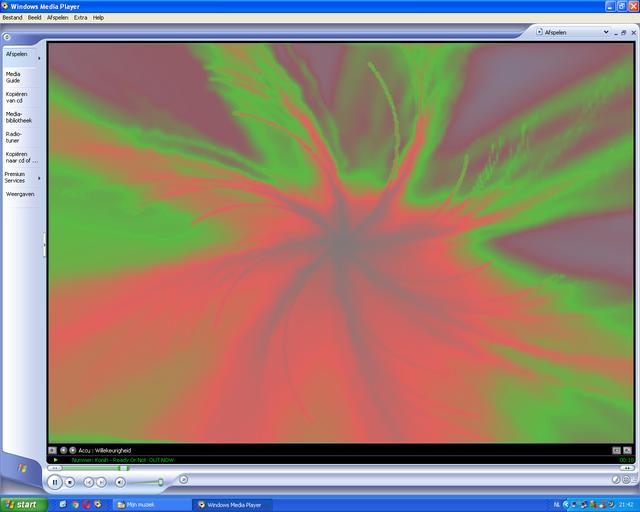The height and width of the screenshot is (512, 640).
Task: Open the Afspelen playlist dropdown at top right
Action: pos(606,31)
